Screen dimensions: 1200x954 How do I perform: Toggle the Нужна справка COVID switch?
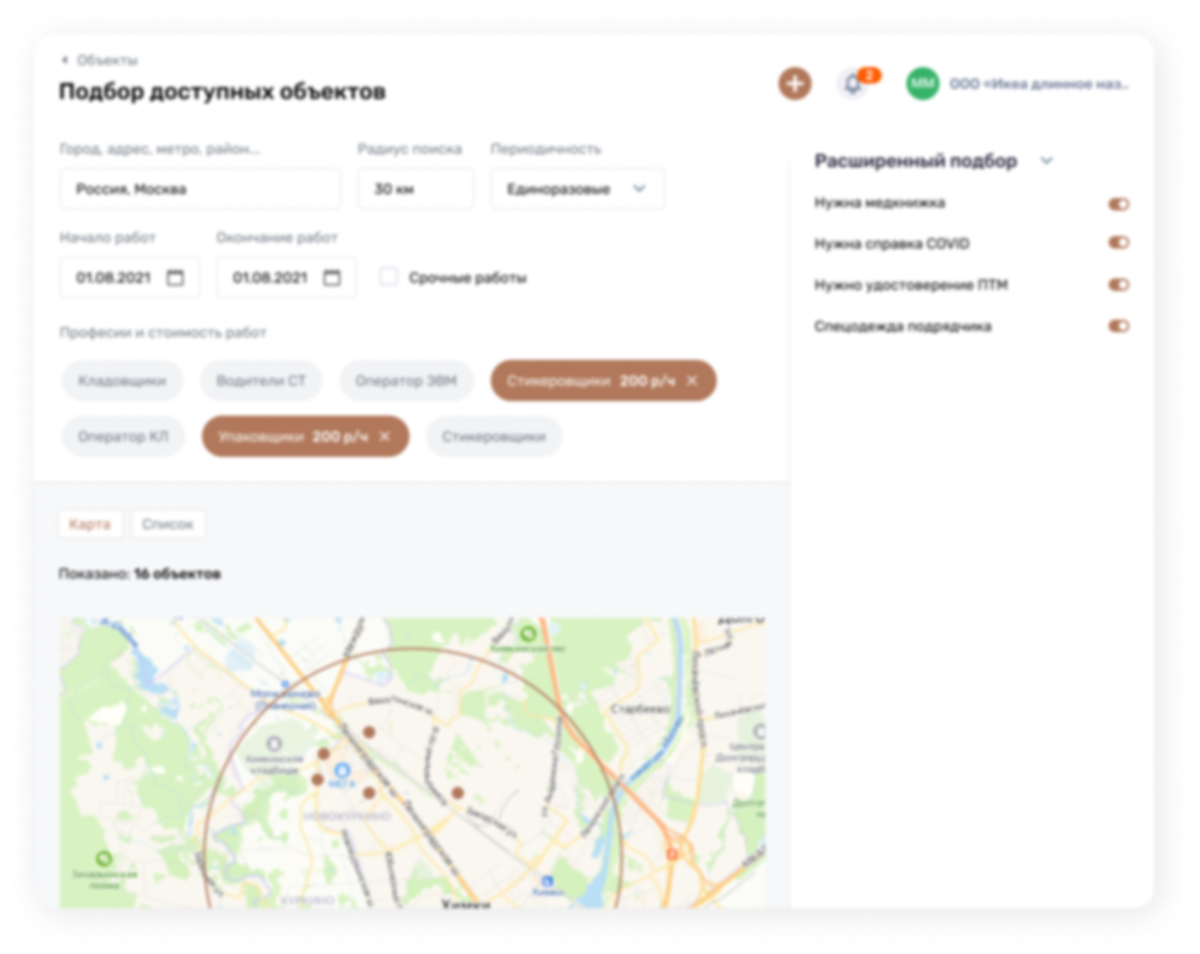1118,243
